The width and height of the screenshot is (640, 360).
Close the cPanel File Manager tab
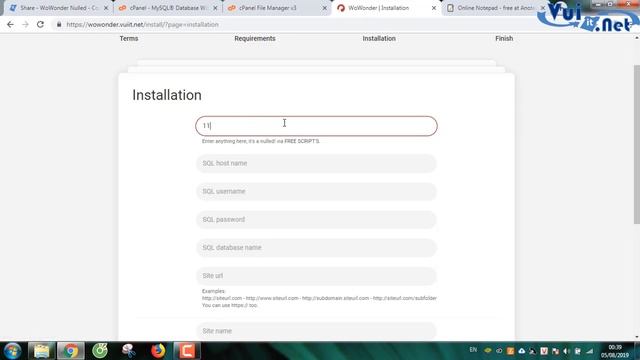click(x=324, y=8)
